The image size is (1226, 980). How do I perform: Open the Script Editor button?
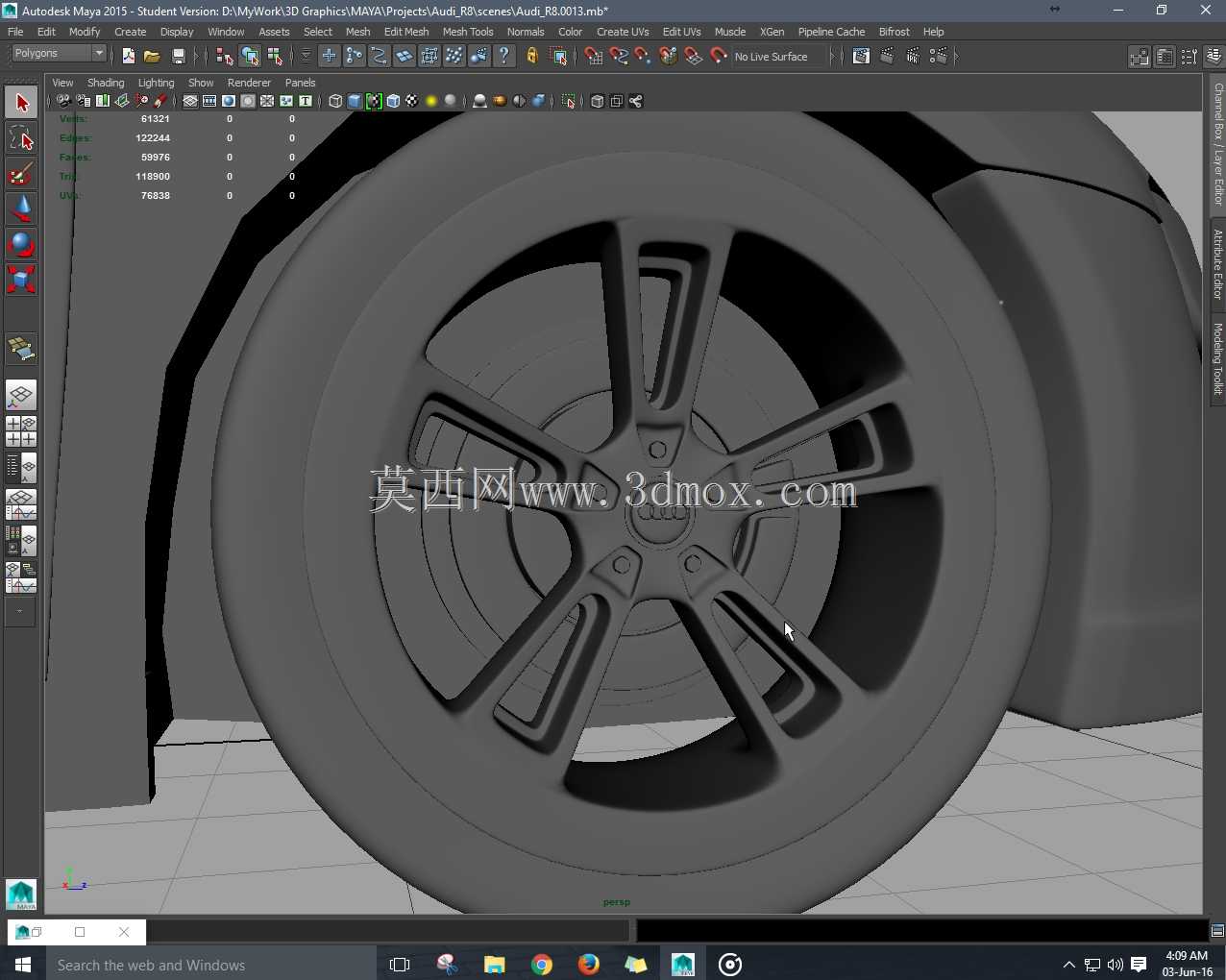[x=1217, y=930]
